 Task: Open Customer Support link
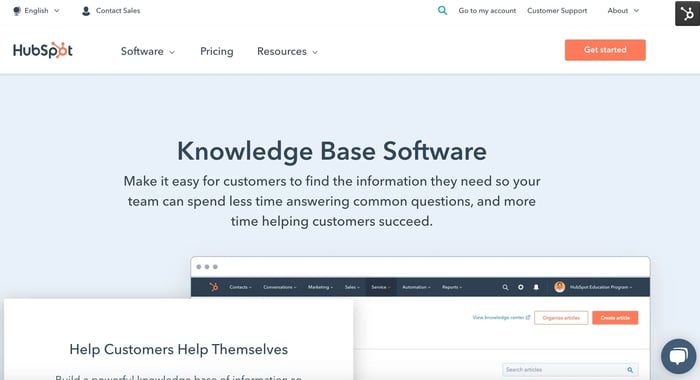click(557, 11)
